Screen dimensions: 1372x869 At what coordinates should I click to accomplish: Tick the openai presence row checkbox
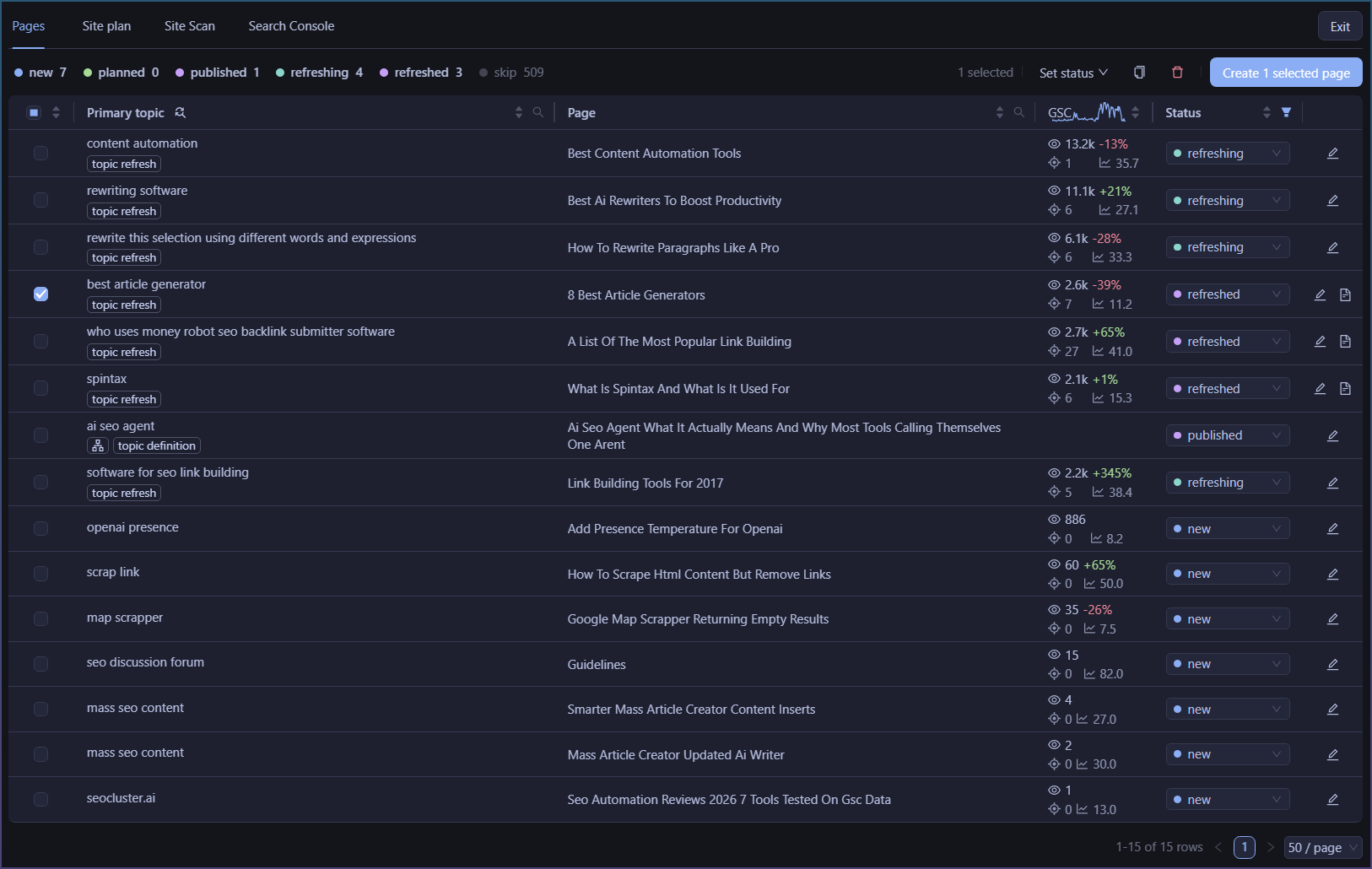tap(41, 529)
